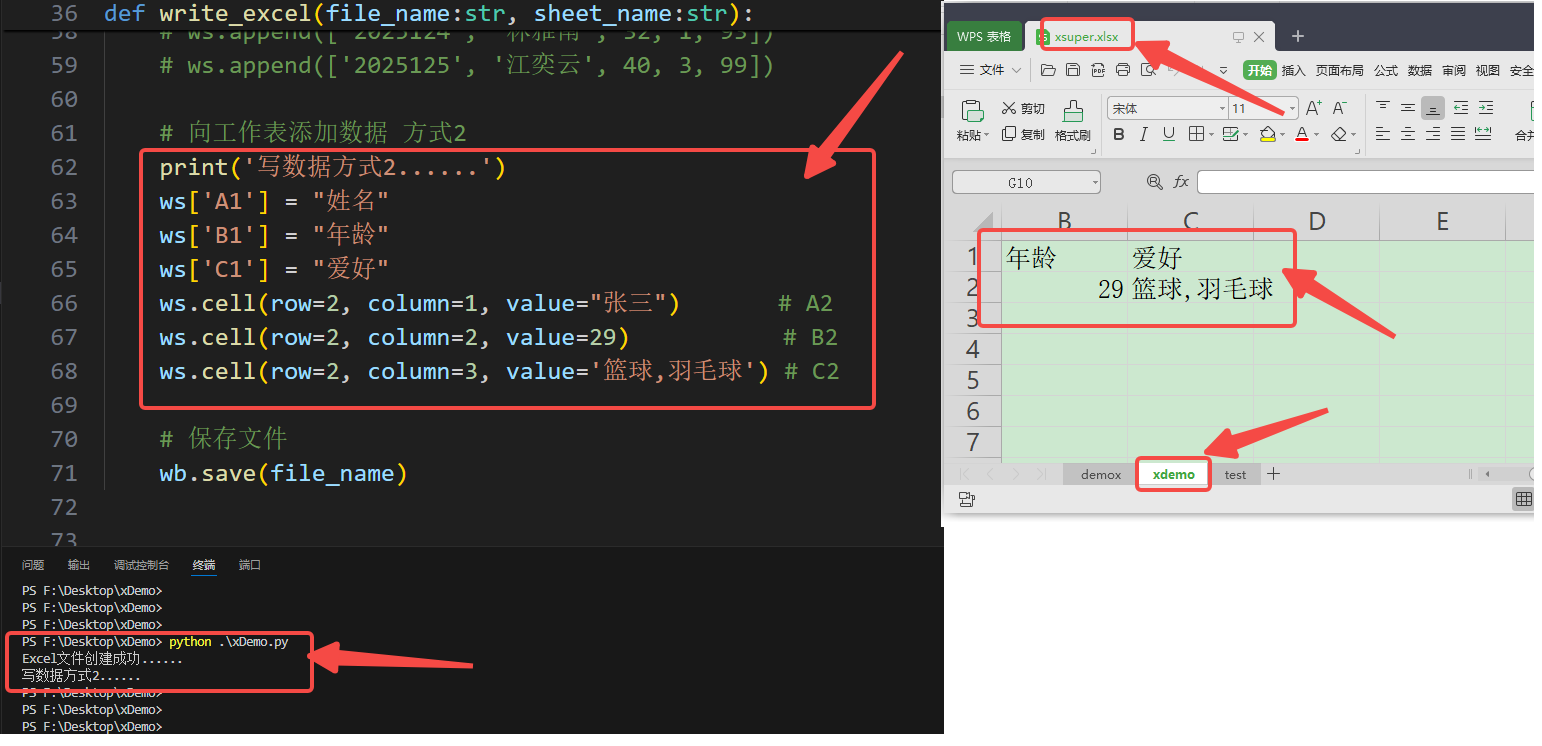1542x746 pixels.
Task: Increase font size with A+ icon
Action: (1314, 108)
